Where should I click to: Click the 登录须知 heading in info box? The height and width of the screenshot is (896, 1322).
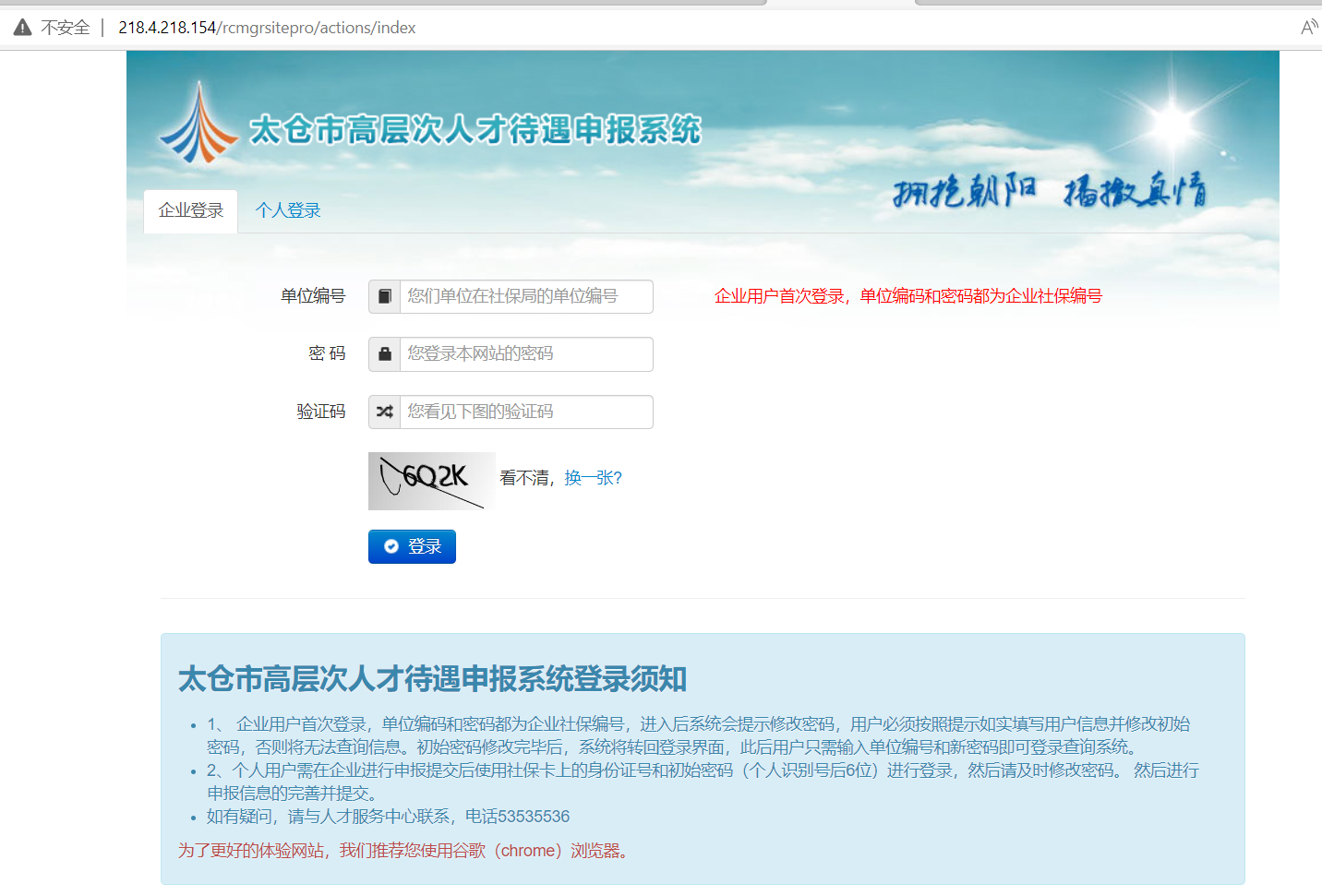pyautogui.click(x=432, y=679)
